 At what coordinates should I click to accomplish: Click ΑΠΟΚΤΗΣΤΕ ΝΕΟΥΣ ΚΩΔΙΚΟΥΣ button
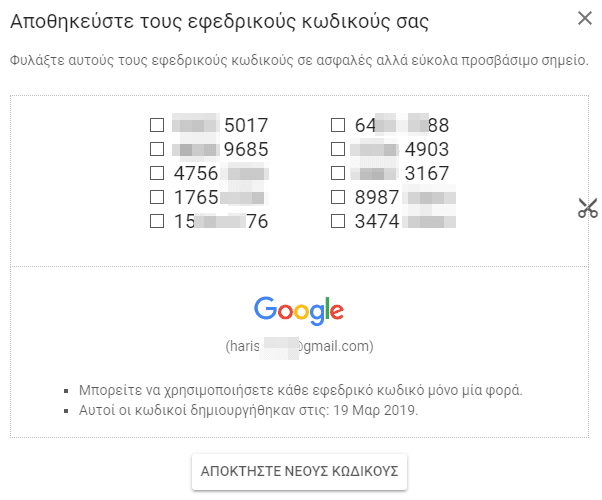[x=299, y=472]
